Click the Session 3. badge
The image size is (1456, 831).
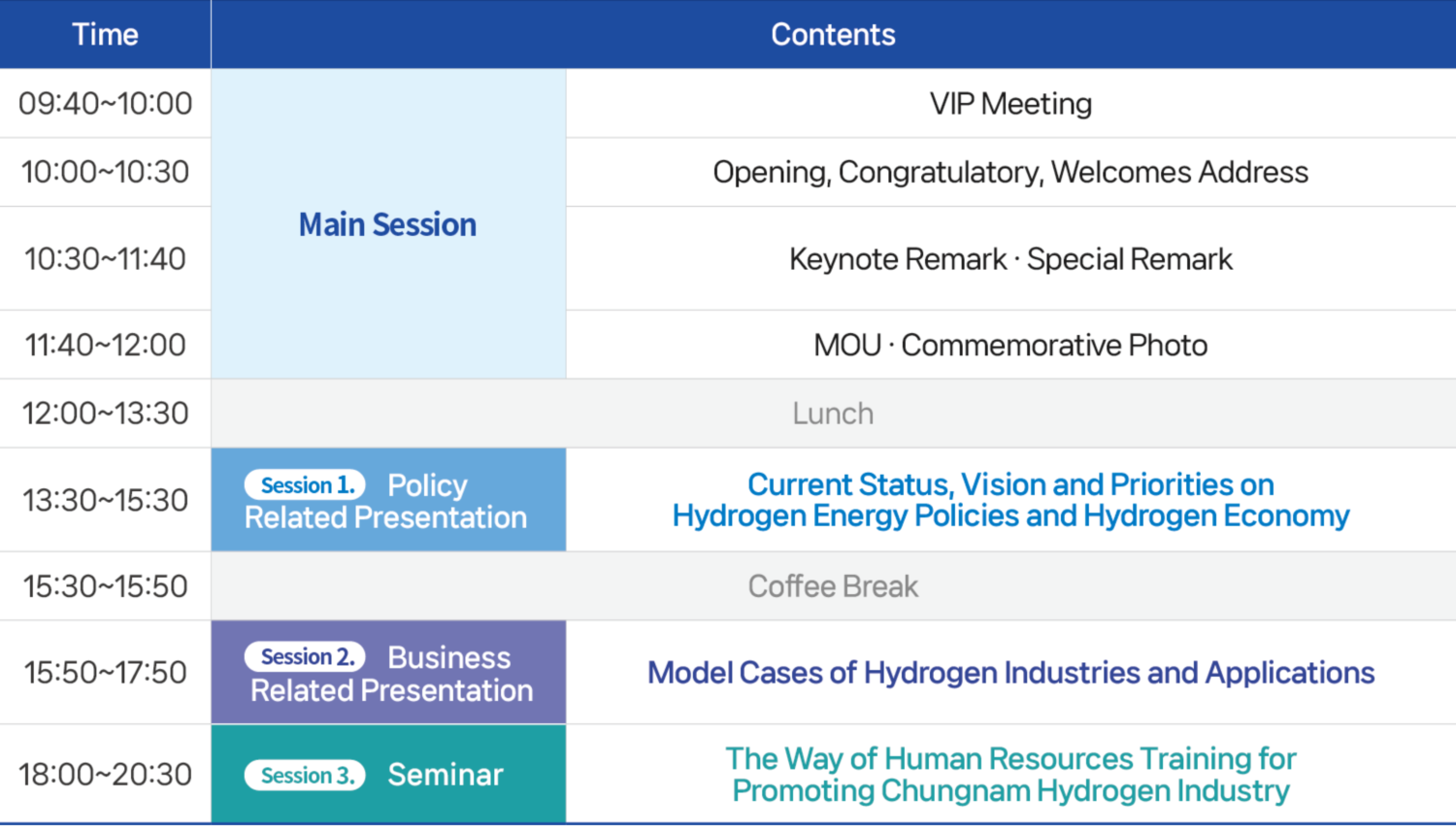point(305,775)
